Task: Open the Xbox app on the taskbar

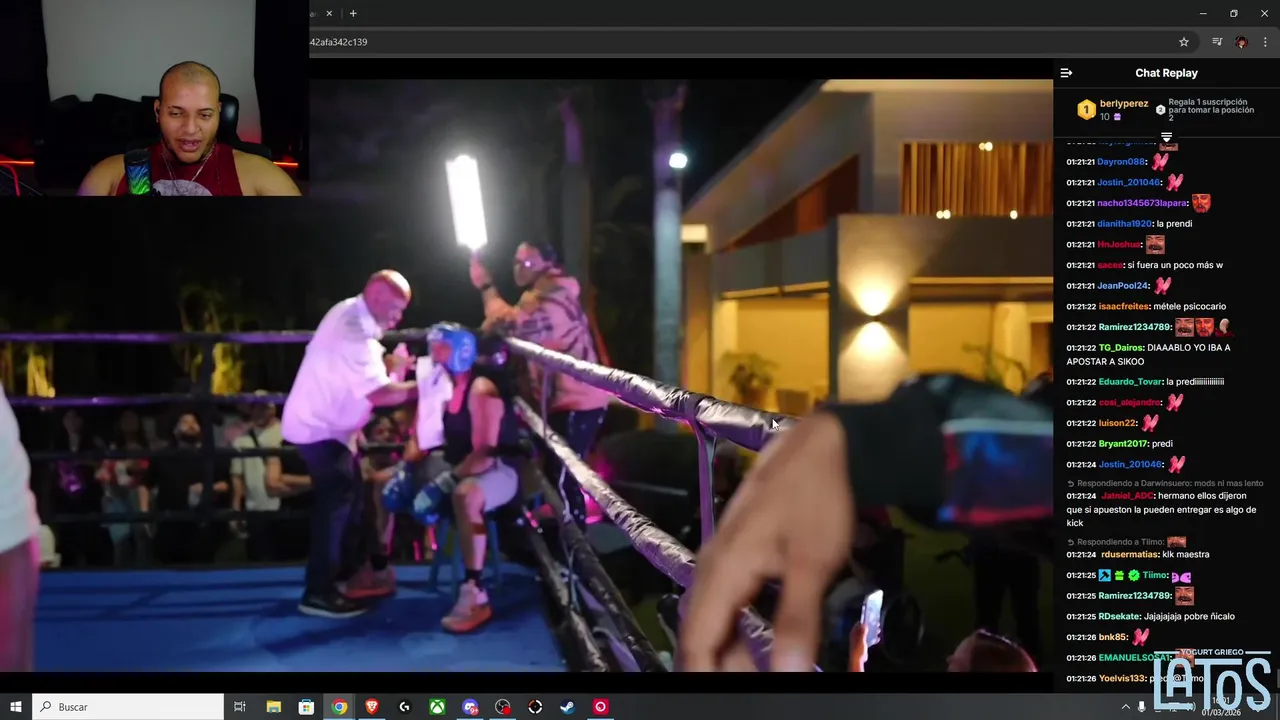Action: pyautogui.click(x=437, y=707)
